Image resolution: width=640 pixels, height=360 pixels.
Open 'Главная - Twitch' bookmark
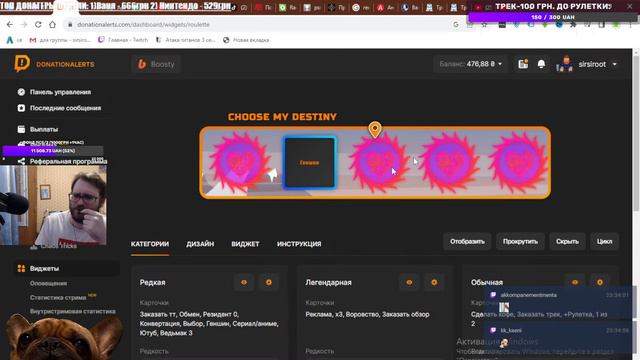point(123,40)
